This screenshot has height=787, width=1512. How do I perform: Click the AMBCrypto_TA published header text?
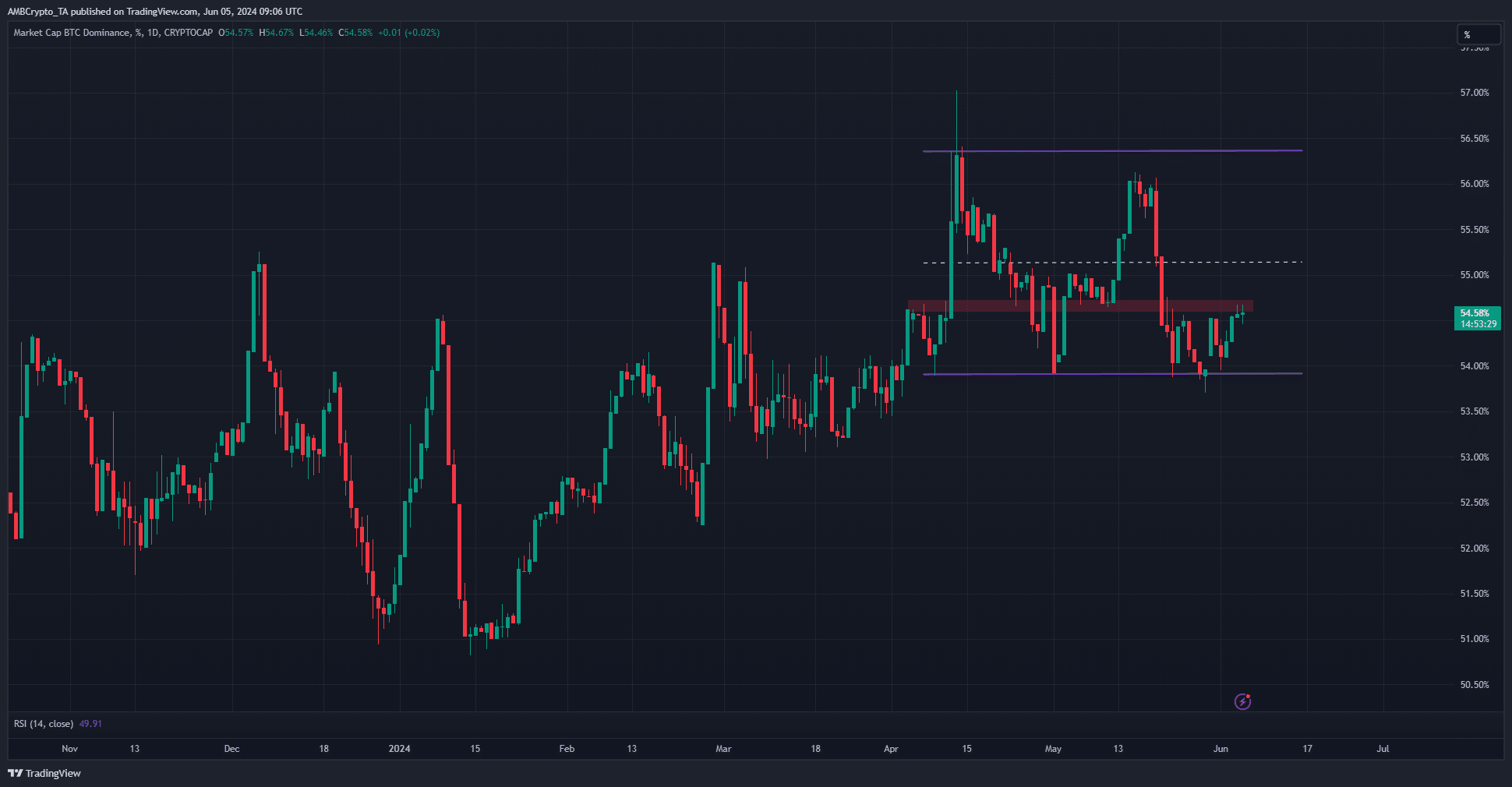(154, 12)
